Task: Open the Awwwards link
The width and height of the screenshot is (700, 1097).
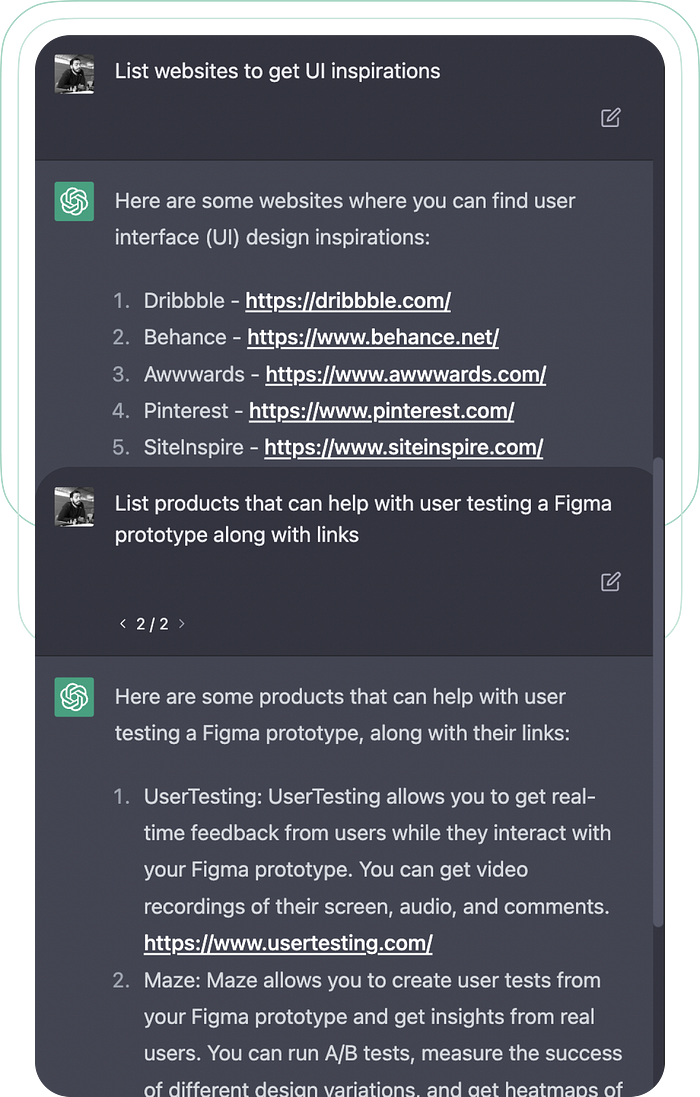Action: (x=405, y=374)
